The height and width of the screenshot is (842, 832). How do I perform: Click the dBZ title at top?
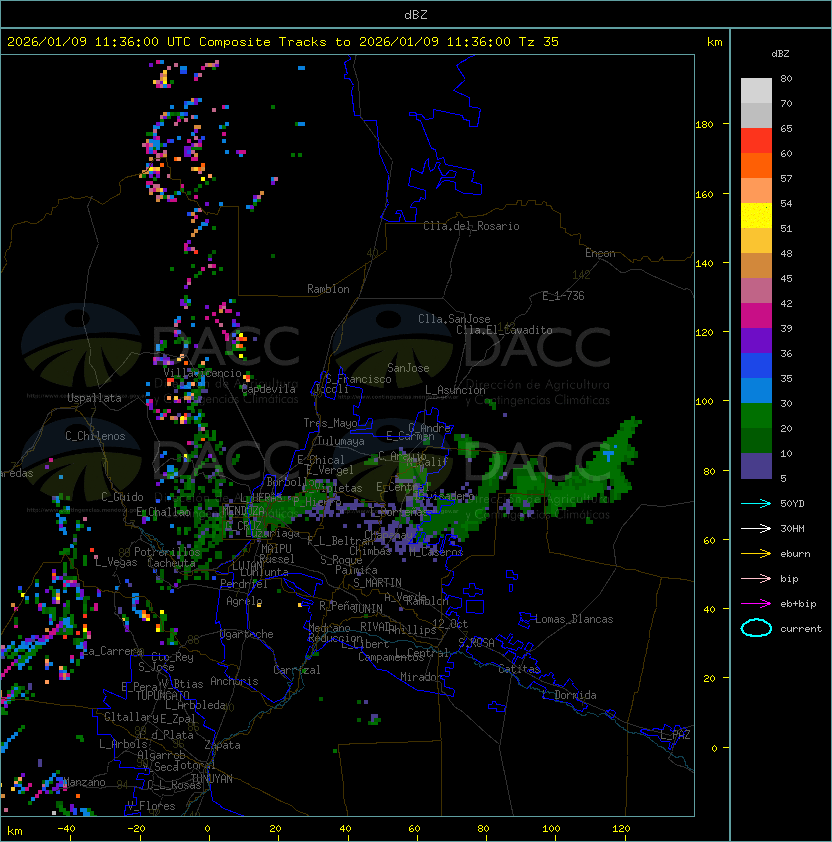pos(416,14)
